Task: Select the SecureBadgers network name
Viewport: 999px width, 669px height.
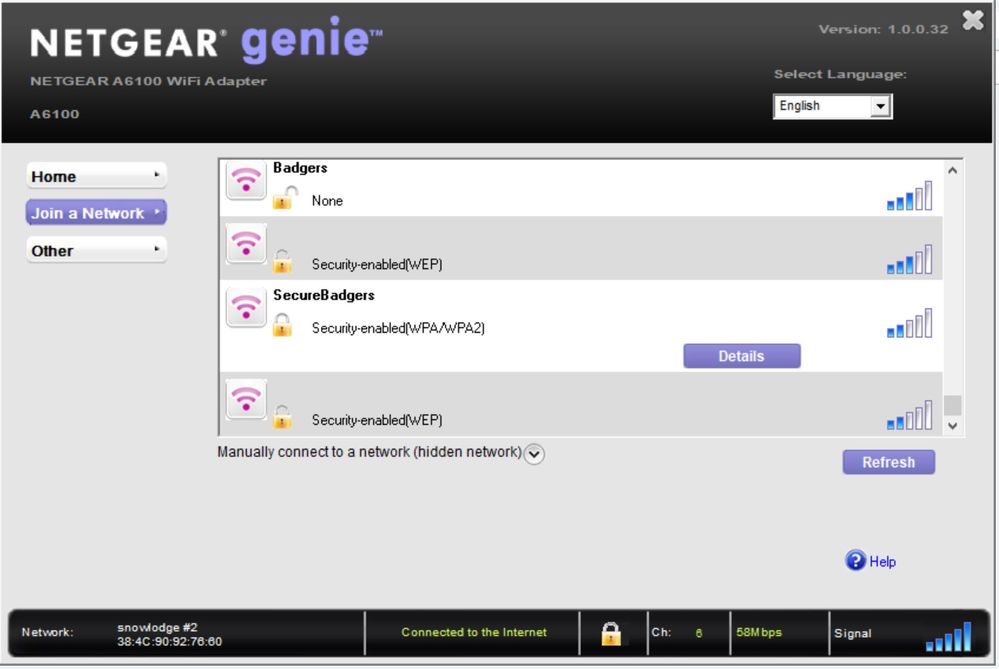Action: click(324, 295)
